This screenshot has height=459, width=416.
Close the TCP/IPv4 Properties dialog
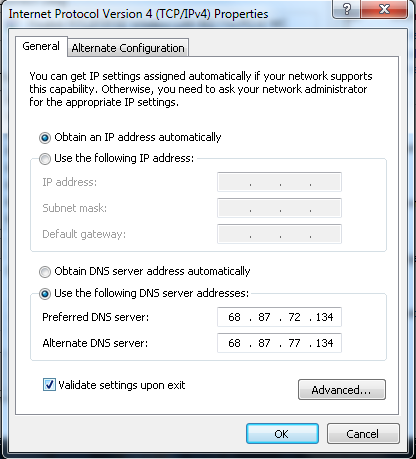click(x=384, y=9)
